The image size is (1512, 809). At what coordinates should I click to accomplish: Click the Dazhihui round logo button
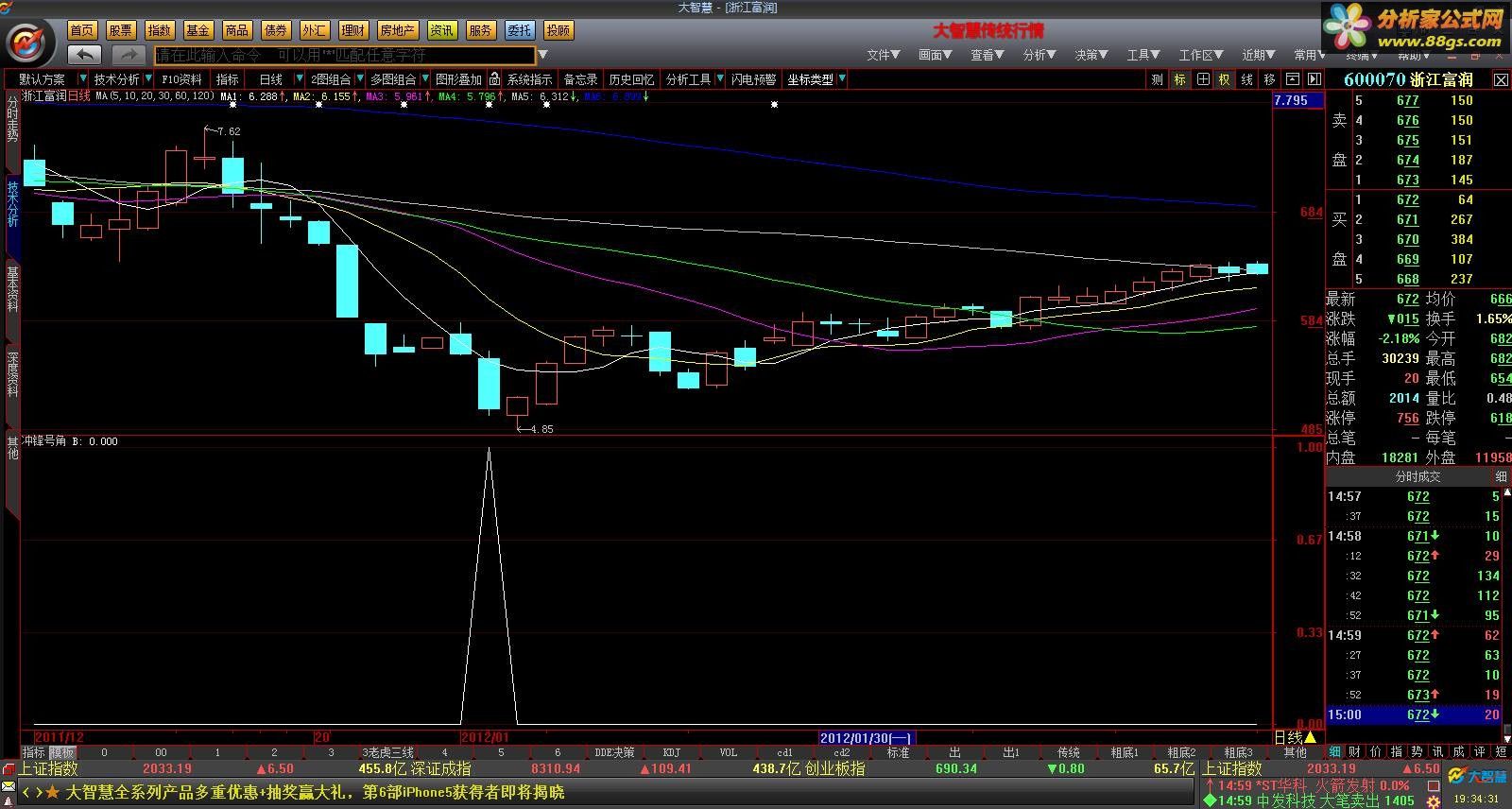(28, 43)
